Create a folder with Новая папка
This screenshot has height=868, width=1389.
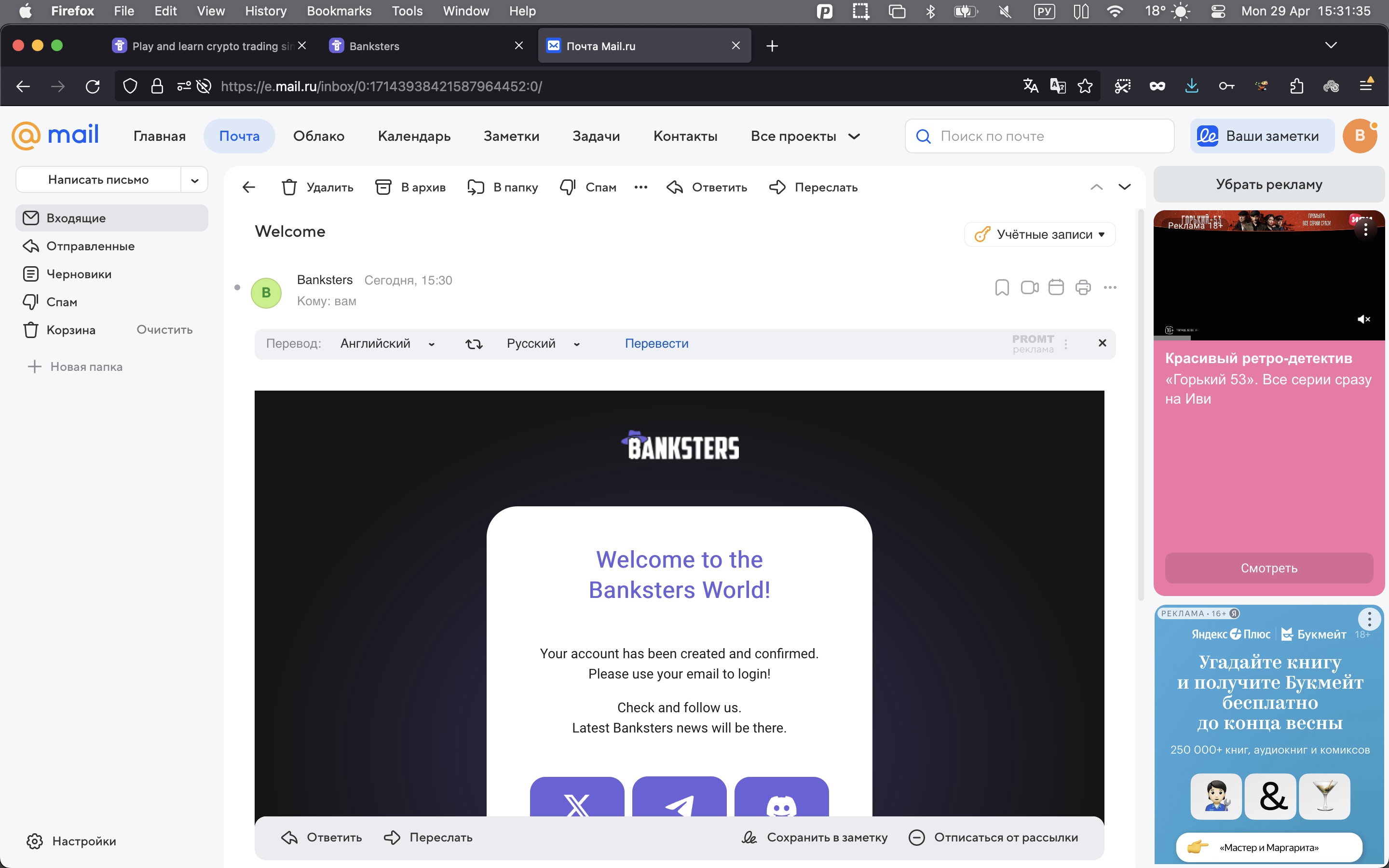75,367
